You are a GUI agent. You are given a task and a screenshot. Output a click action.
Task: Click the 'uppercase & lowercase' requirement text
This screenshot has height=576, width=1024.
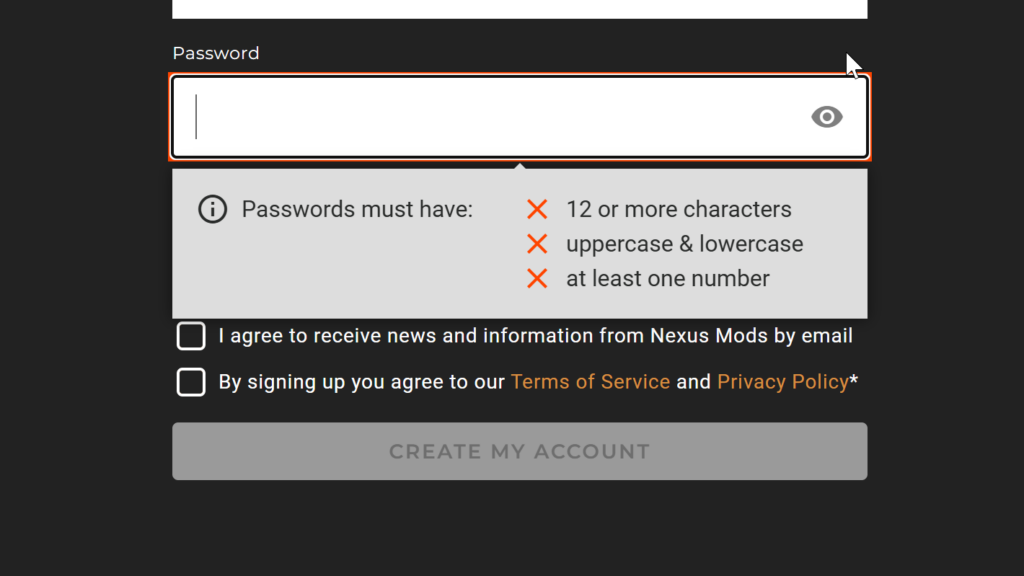pos(684,244)
